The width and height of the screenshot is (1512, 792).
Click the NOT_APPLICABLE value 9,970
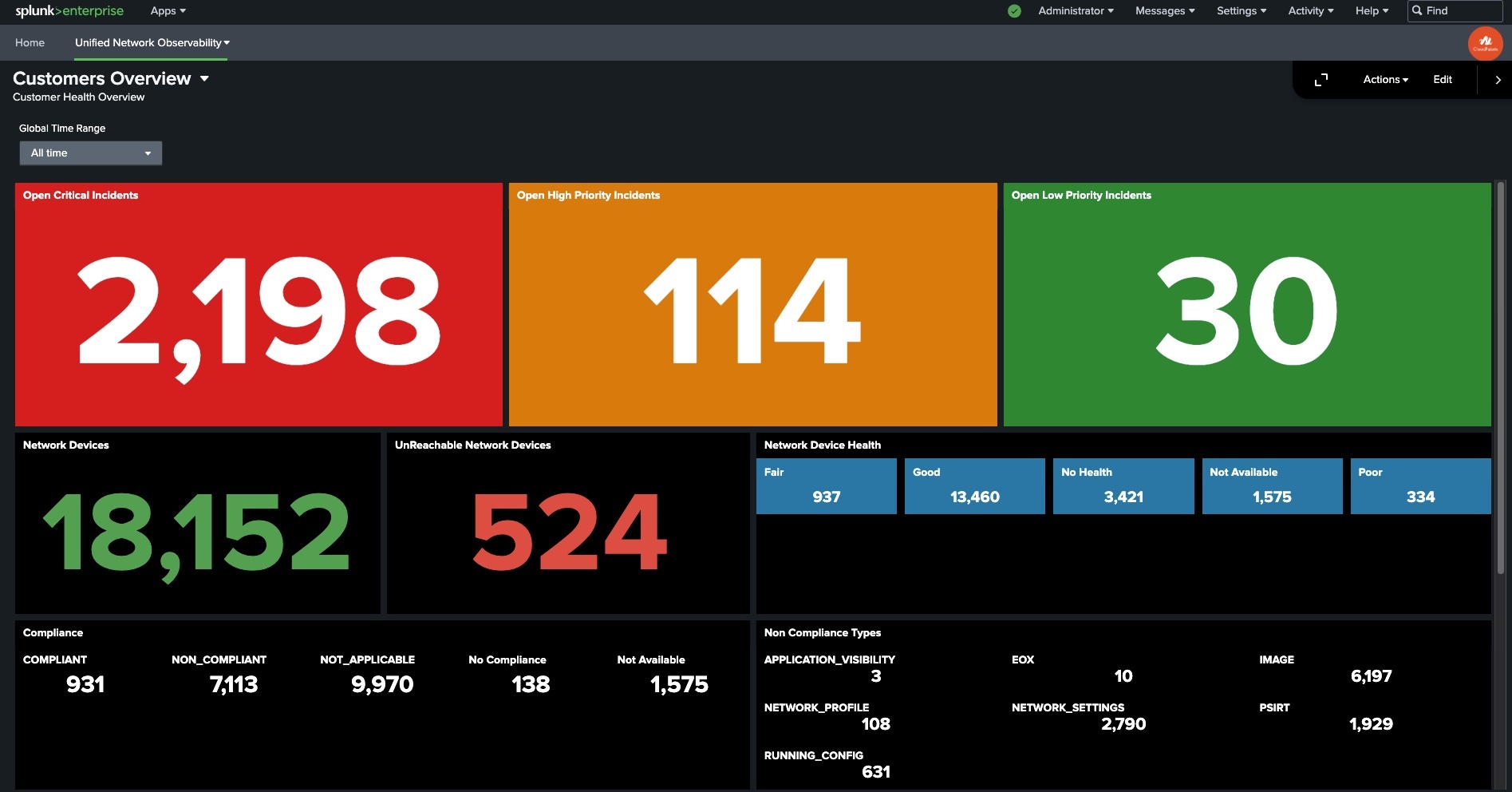click(382, 685)
